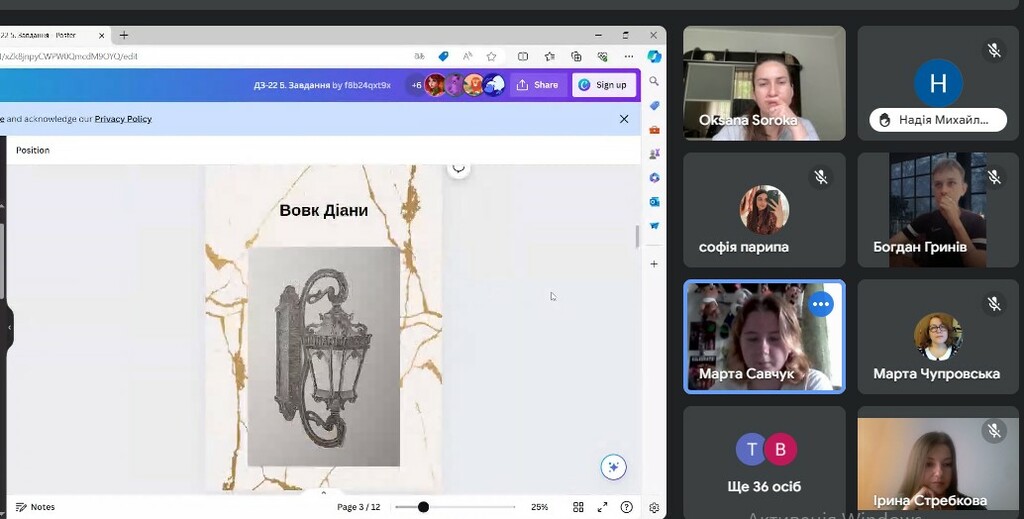Open Outlook from Edge sidebar
Screen dimensions: 1024x519
654,202
